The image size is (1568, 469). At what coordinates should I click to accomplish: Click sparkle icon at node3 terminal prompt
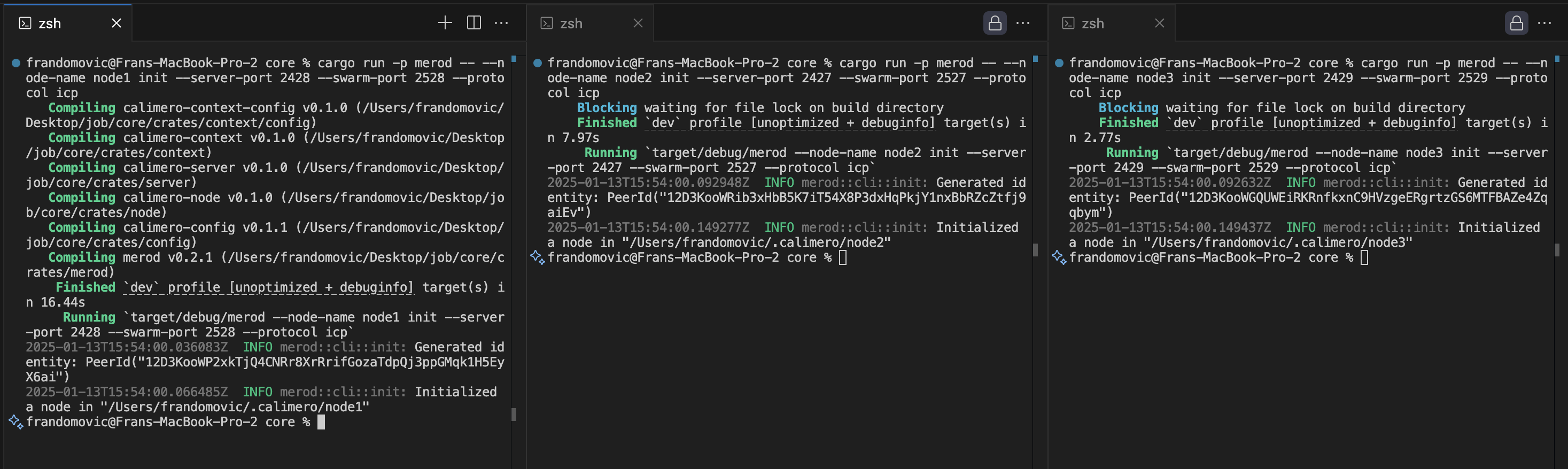point(1059,257)
